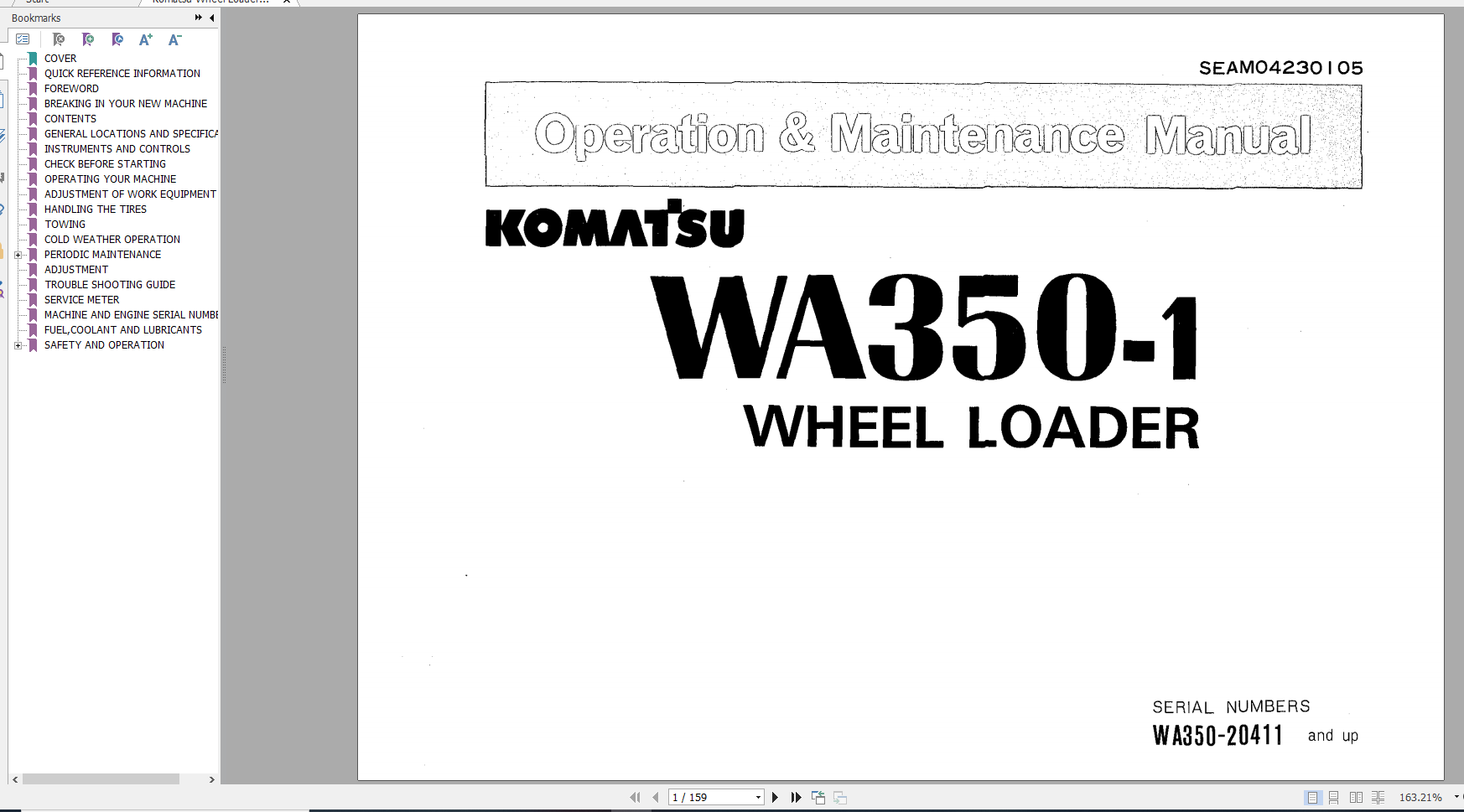
Task: Click the ADJUSTMENT bookmark's ribbon icon
Action: [x=33, y=270]
